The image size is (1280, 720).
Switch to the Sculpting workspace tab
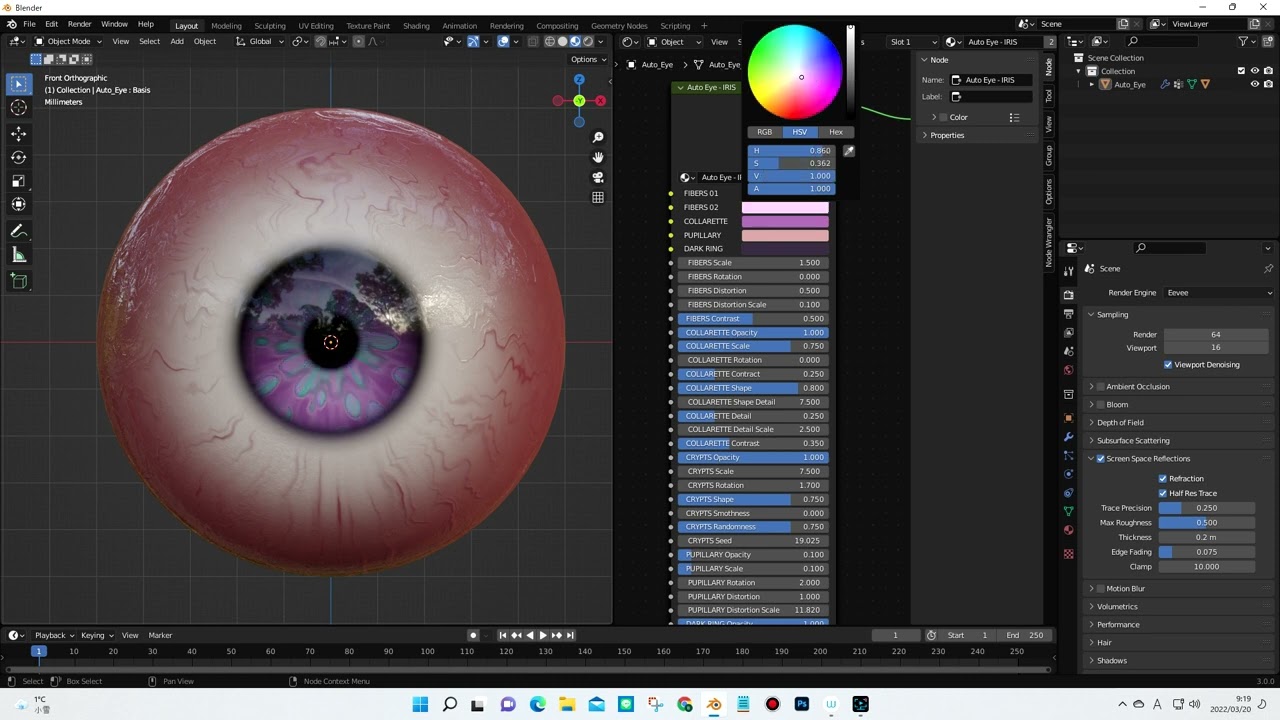point(270,26)
